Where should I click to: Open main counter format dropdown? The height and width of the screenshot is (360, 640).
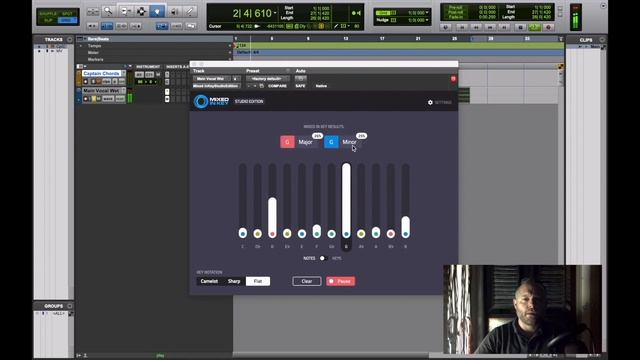[275, 13]
